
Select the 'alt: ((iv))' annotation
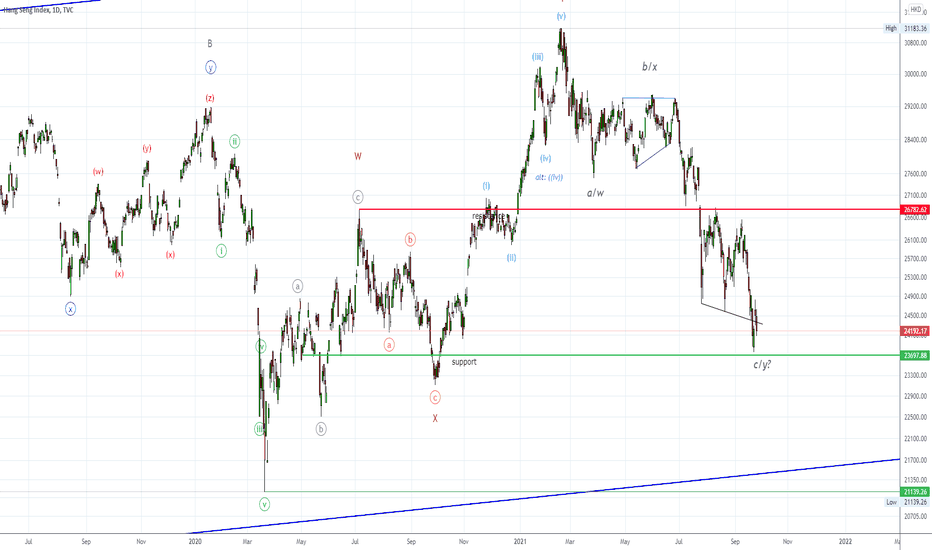pyautogui.click(x=549, y=177)
